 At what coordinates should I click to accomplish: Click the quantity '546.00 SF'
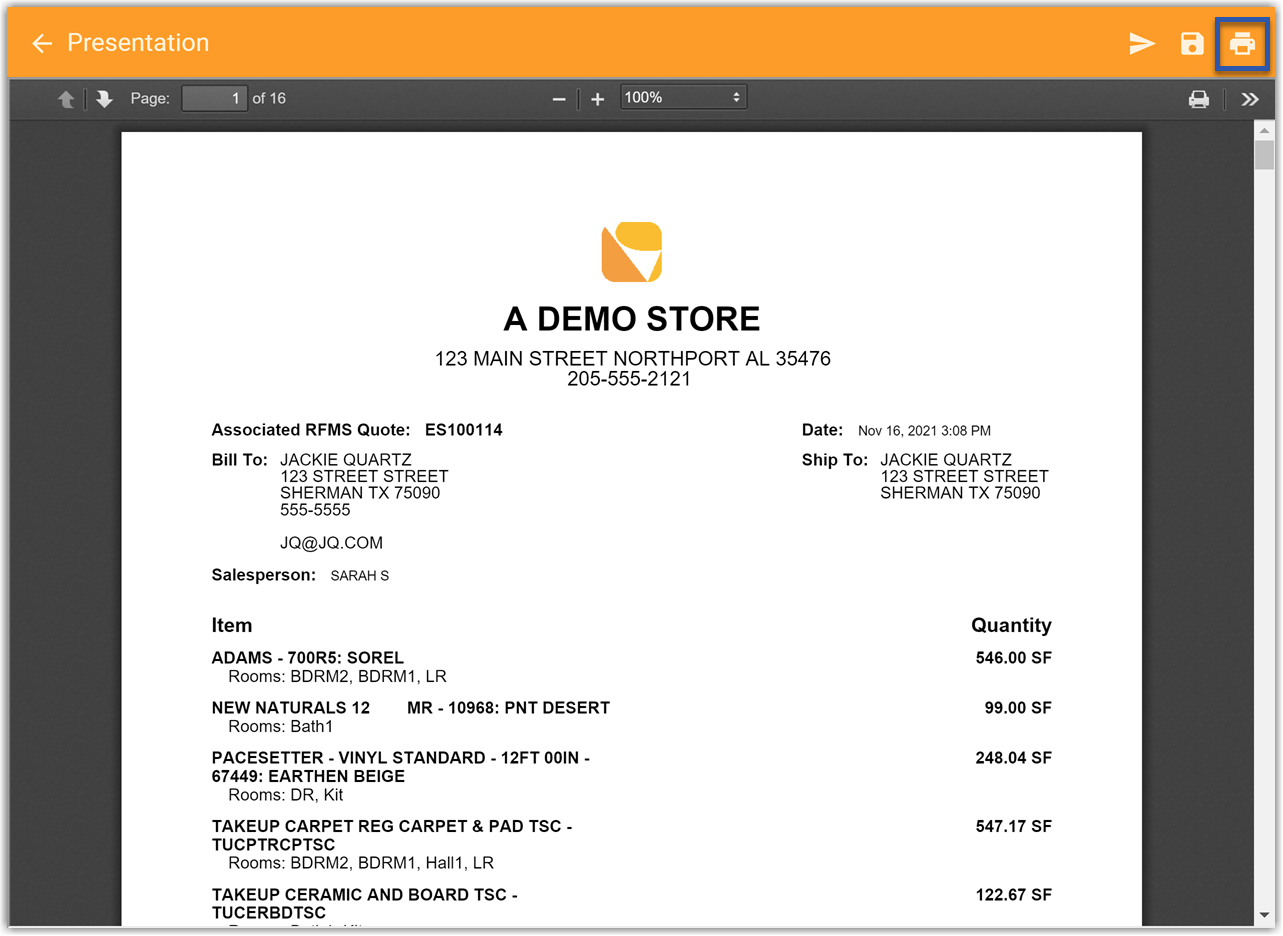(x=1014, y=658)
